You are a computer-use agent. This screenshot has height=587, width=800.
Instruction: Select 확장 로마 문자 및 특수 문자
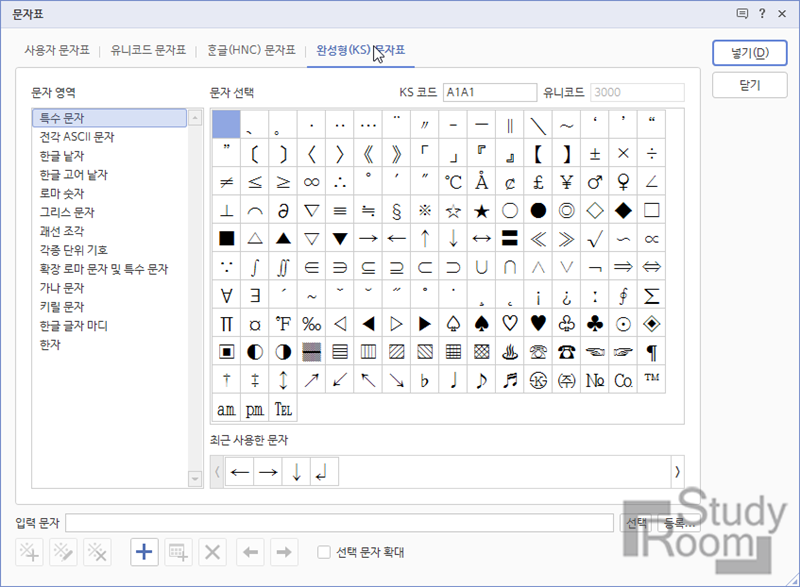click(110, 269)
